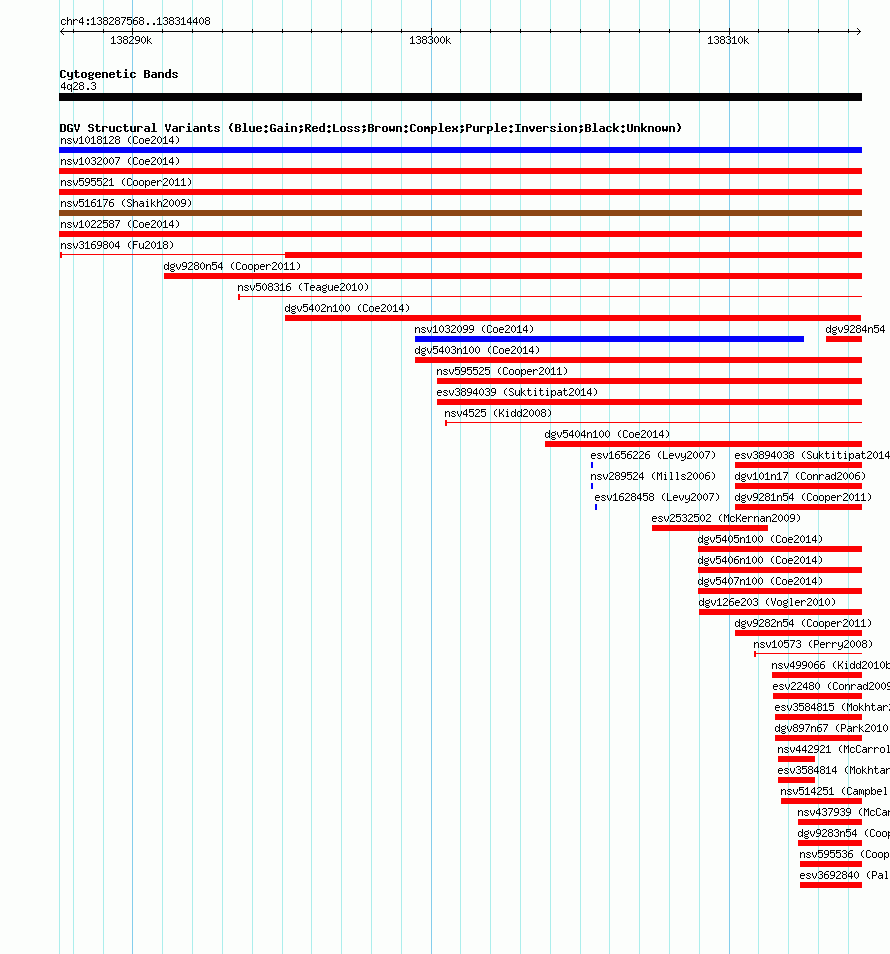Click the 4q28.3 band label
Screen dimensions: 890x954
click(78, 86)
